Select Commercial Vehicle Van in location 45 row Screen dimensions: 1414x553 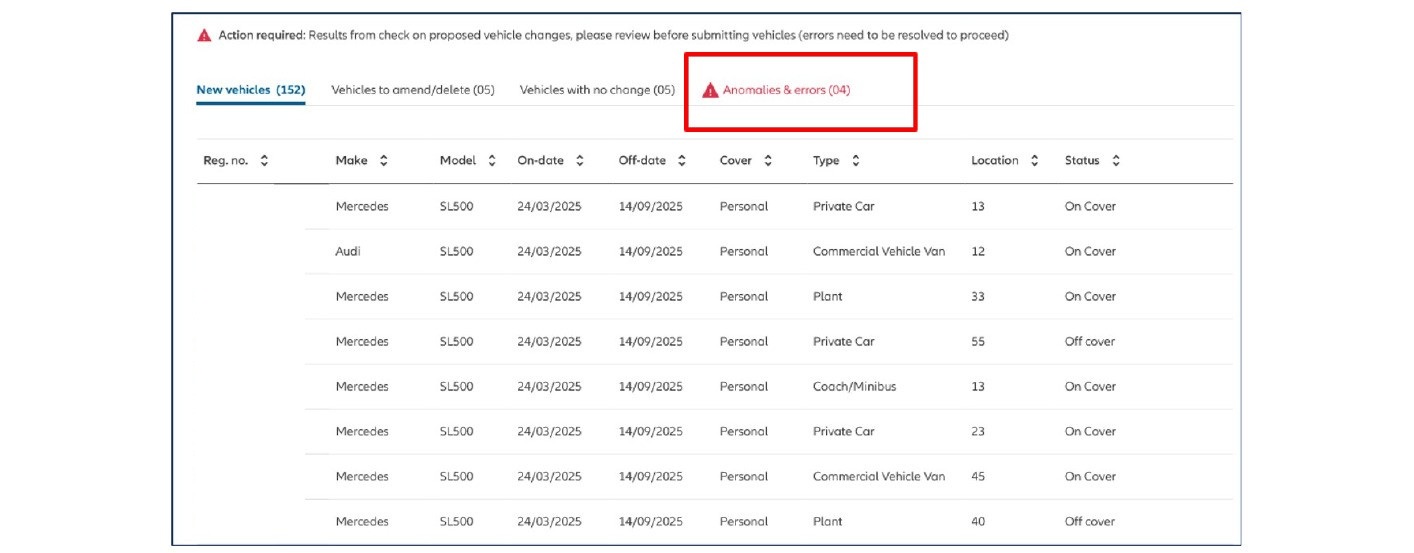tap(879, 477)
